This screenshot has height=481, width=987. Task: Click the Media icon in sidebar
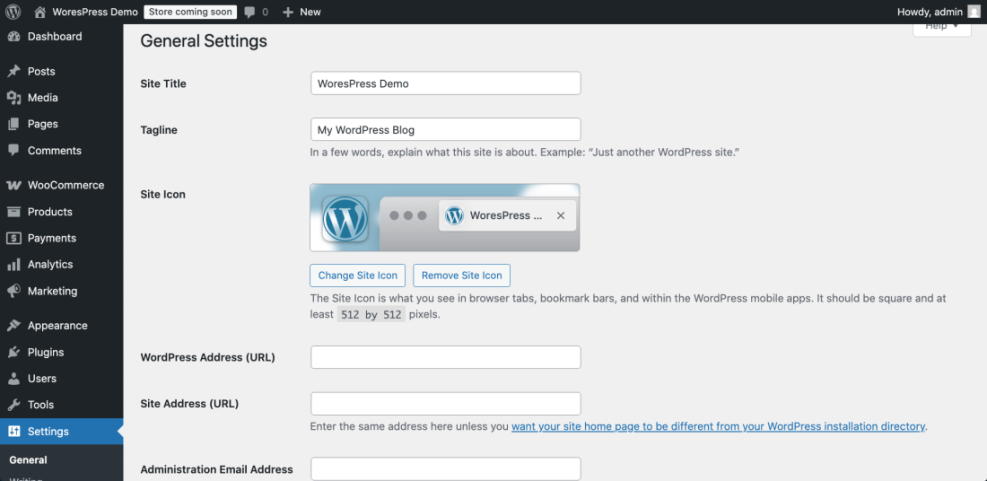(14, 98)
